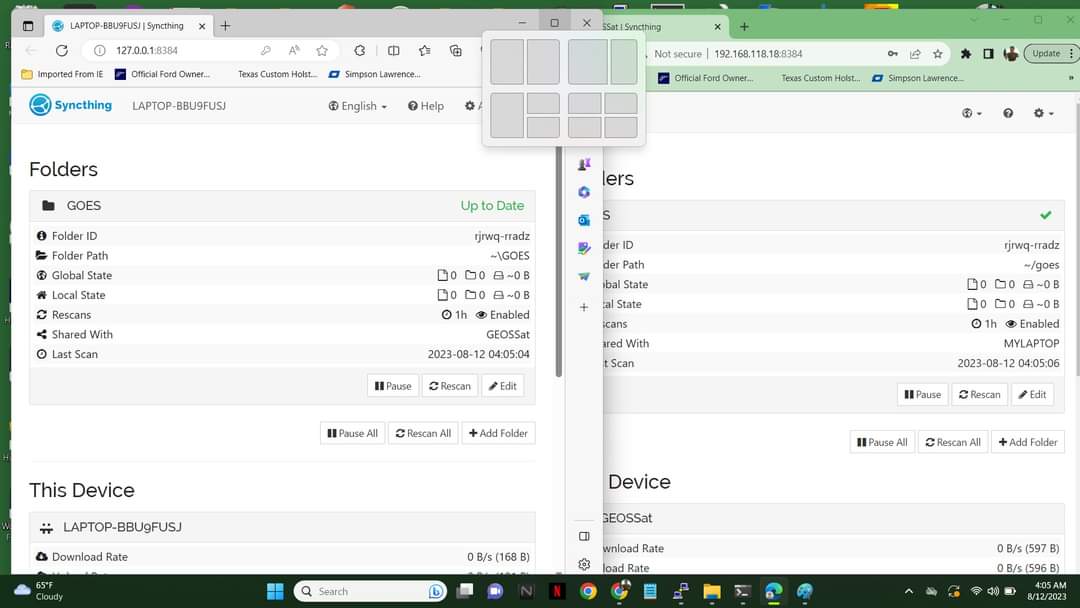1080x608 pixels.
Task: Click the hide sidebar icon above Edge sidebar settings
Action: pyautogui.click(x=584, y=536)
